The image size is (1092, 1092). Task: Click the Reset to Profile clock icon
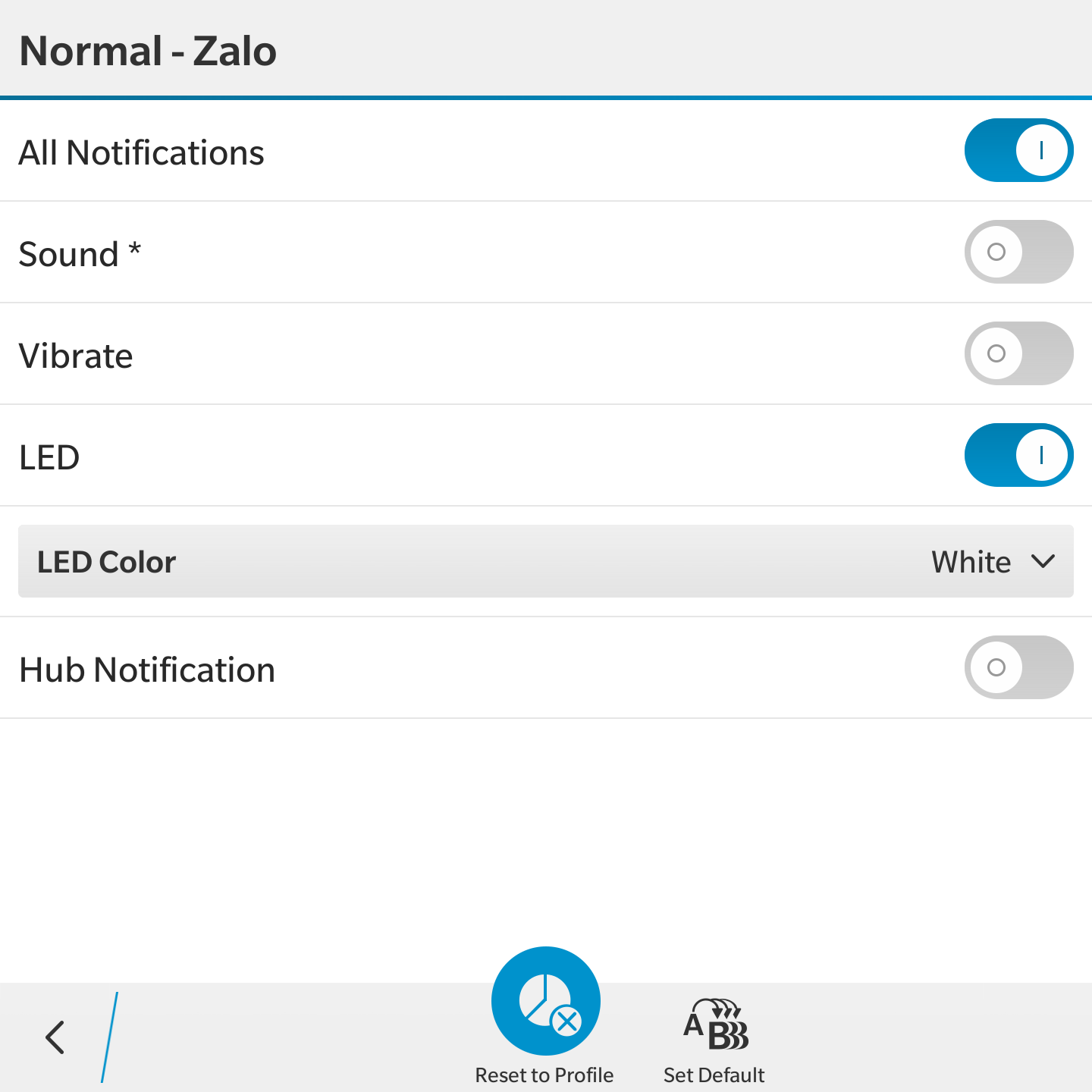coord(546,1001)
